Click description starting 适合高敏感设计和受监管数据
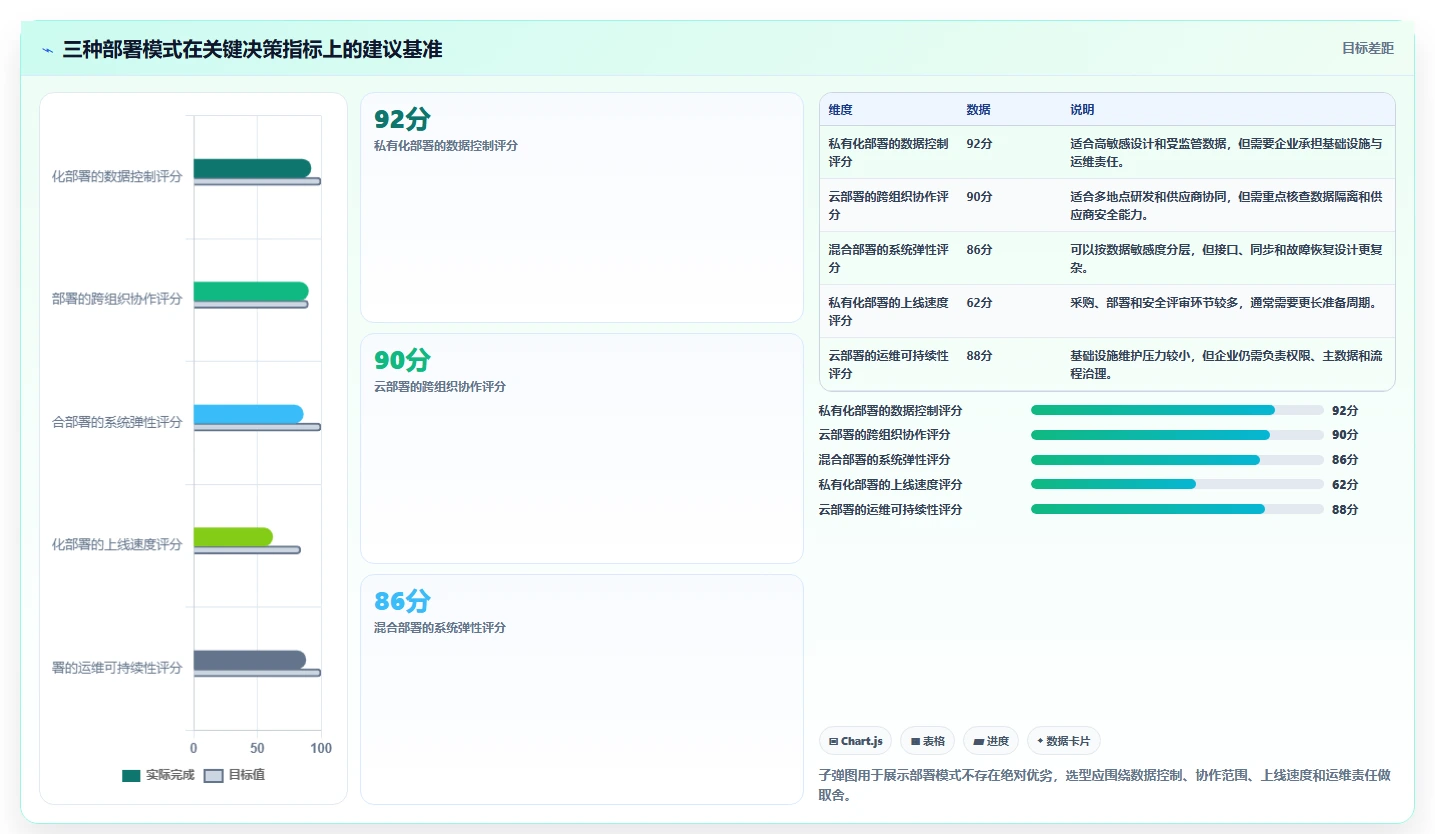The image size is (1435, 834). pos(1226,153)
